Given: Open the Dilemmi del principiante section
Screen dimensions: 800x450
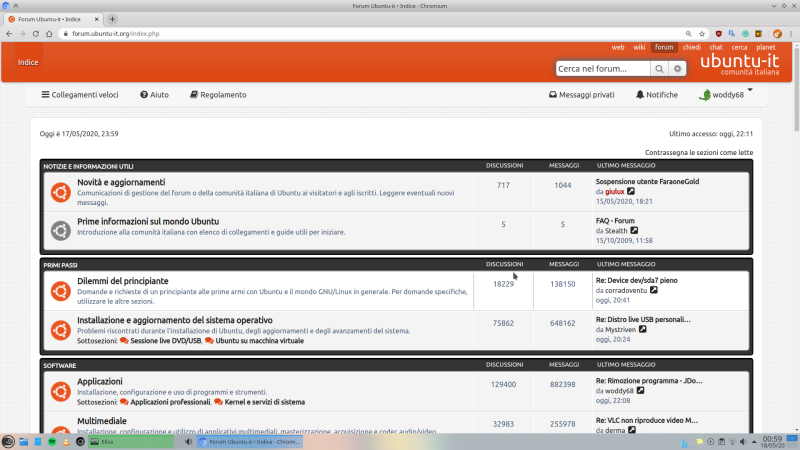Looking at the screenshot, I should [x=122, y=281].
